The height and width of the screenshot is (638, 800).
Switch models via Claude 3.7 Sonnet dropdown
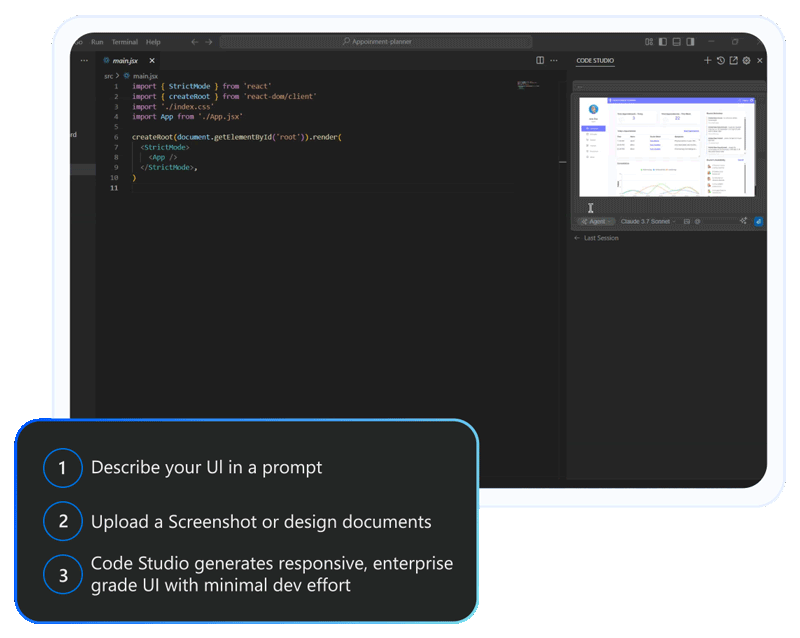[x=644, y=221]
